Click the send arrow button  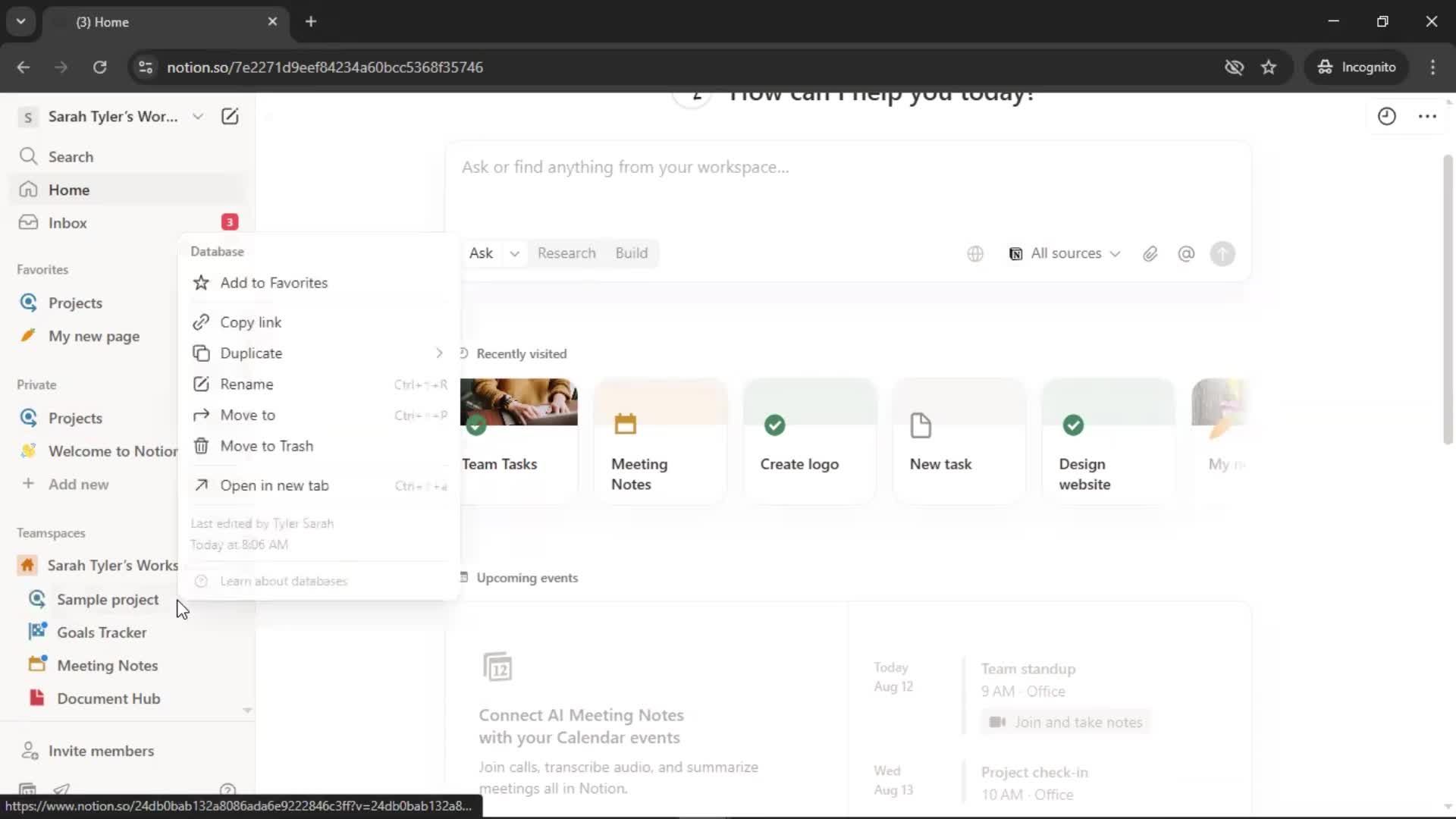pyautogui.click(x=1222, y=254)
